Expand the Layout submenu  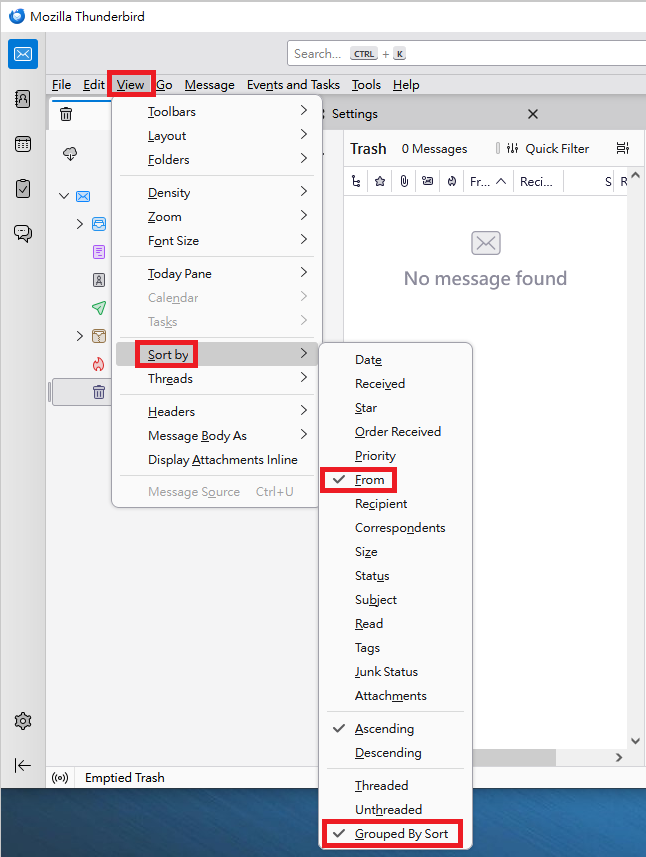pyautogui.click(x=216, y=136)
